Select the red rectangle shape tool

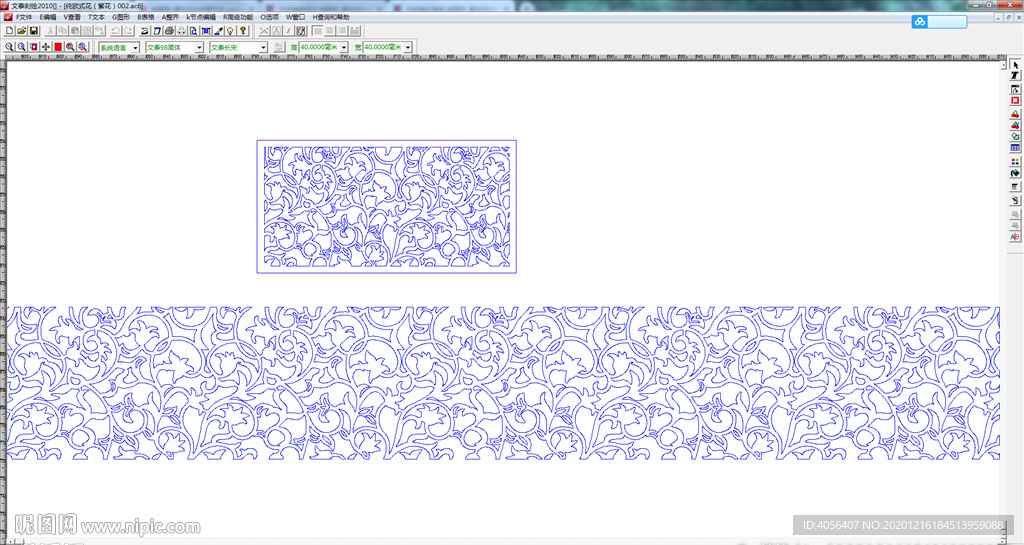(1015, 100)
